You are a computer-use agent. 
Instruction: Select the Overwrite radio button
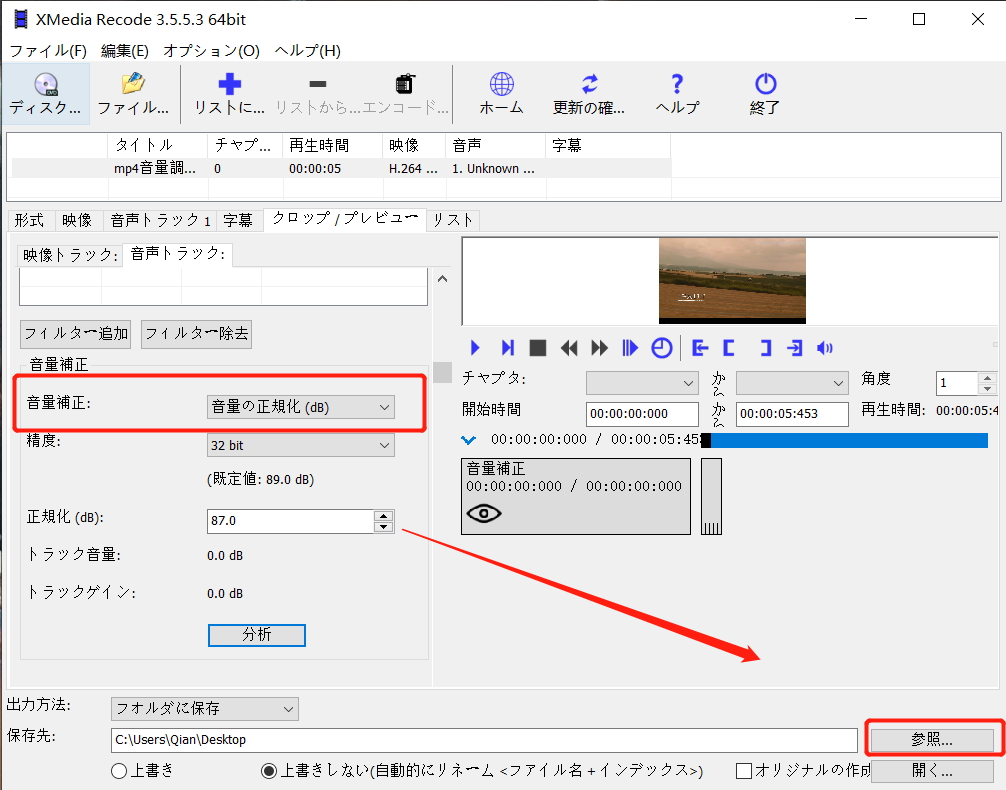pyautogui.click(x=120, y=771)
